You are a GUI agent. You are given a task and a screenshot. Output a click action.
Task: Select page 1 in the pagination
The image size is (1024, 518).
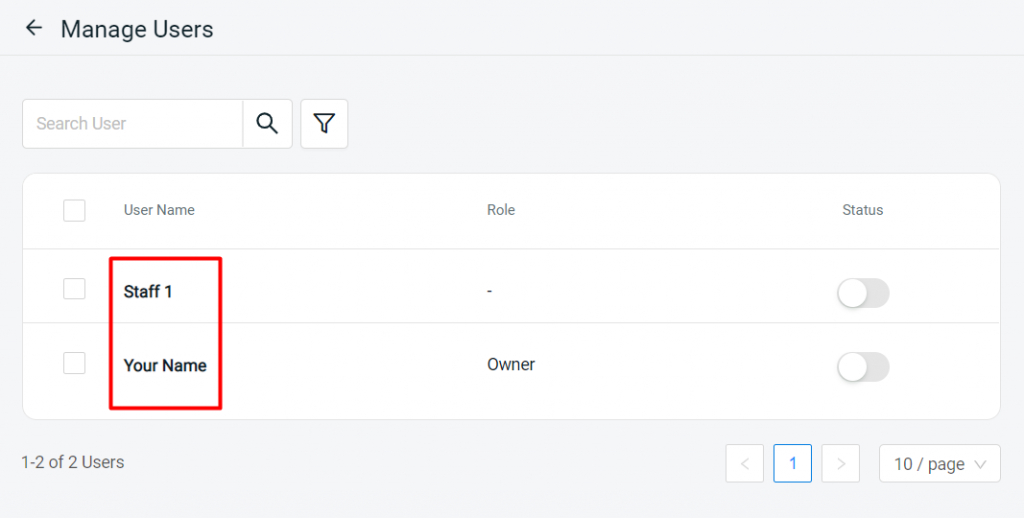pos(792,463)
